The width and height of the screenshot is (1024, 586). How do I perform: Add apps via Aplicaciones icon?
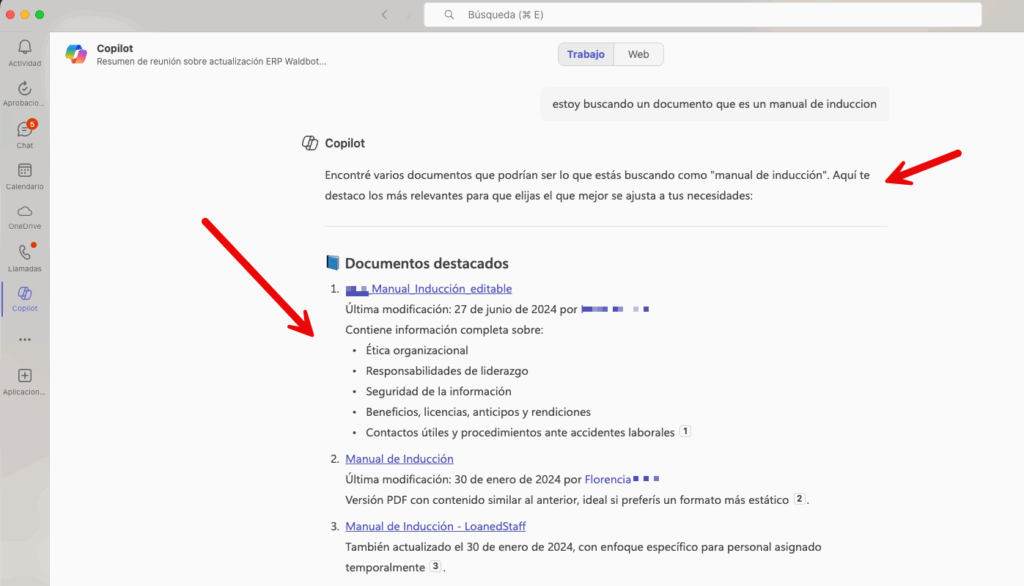click(25, 377)
